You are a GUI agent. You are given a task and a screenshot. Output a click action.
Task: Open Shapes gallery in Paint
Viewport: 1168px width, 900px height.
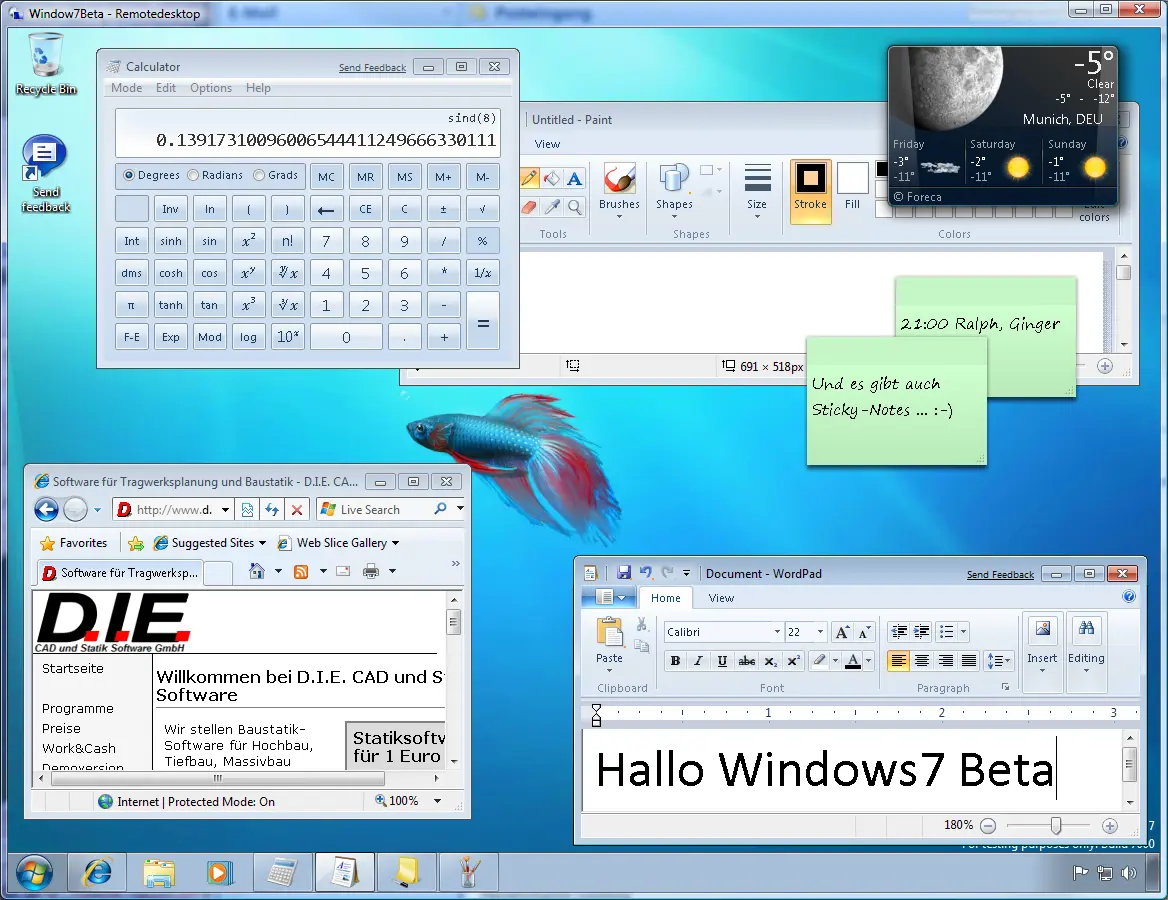674,190
